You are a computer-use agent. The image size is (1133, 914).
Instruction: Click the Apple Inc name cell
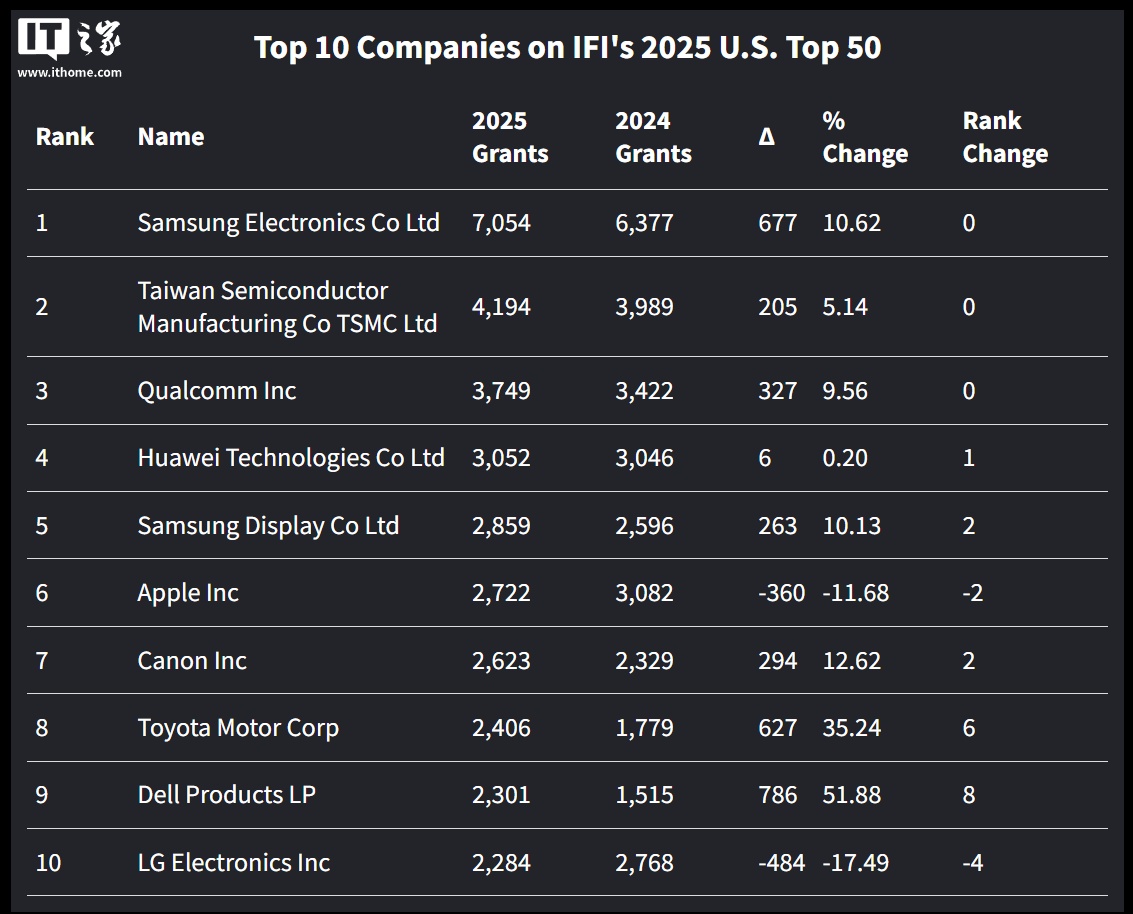tap(188, 593)
